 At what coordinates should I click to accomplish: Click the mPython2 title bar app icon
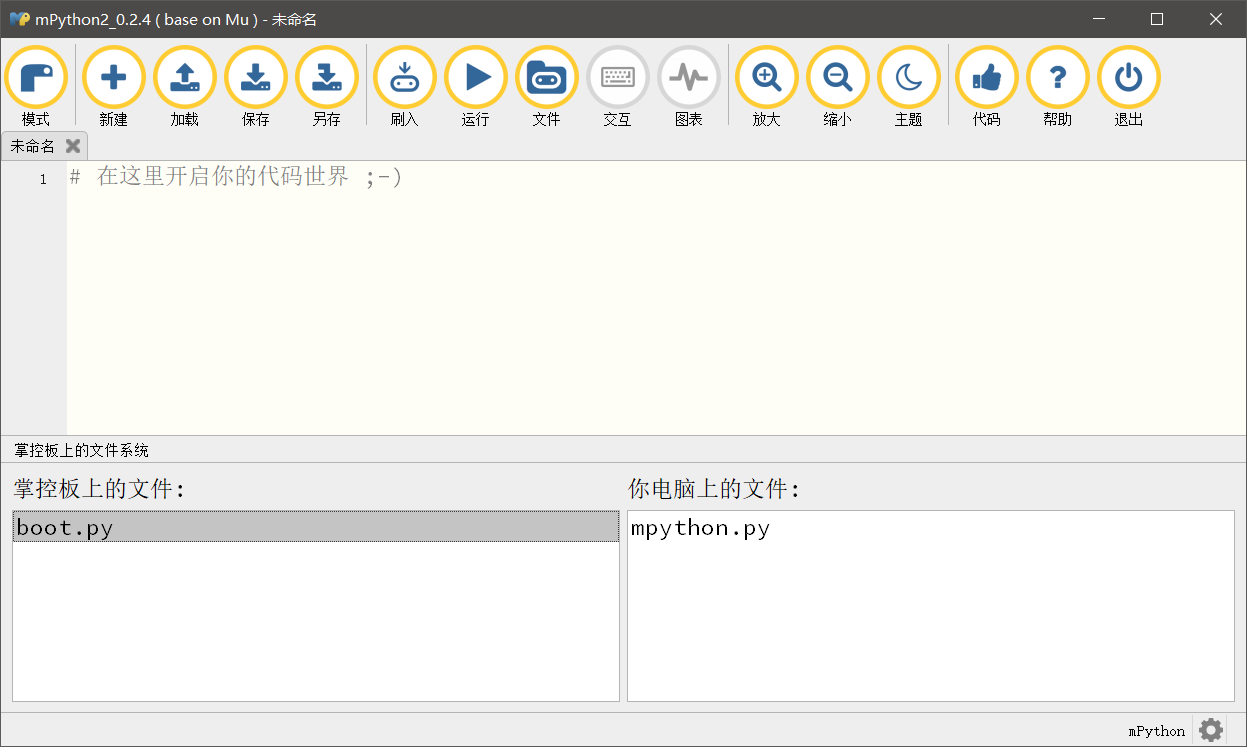pos(19,19)
